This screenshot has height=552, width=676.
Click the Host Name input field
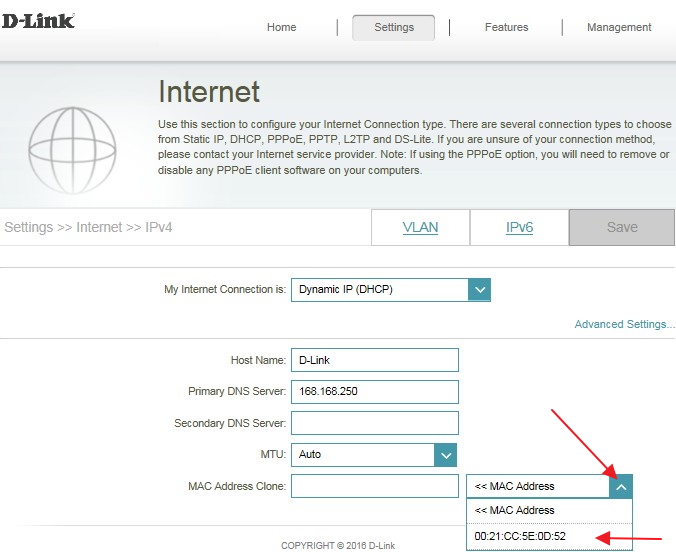coord(374,360)
